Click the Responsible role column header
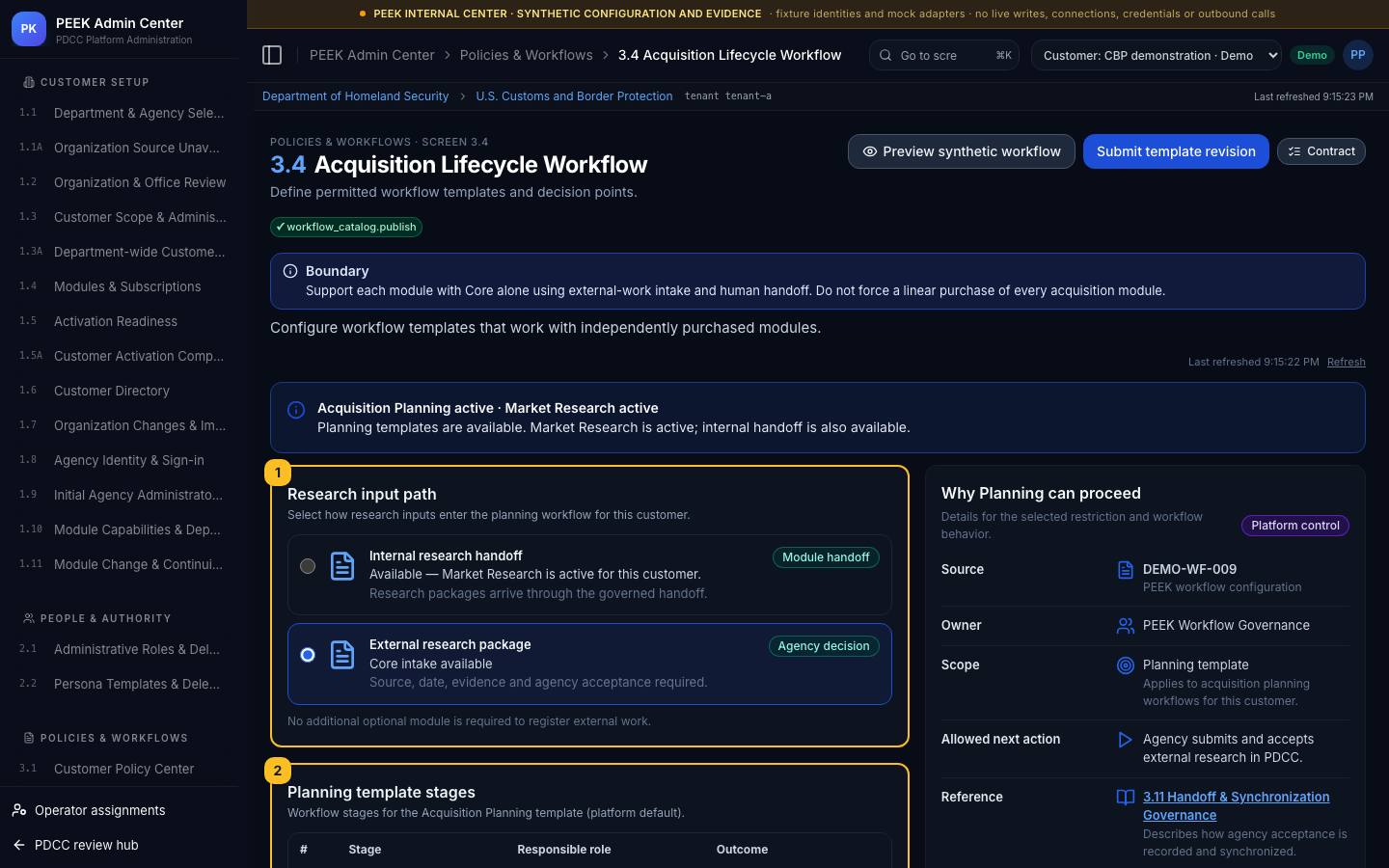Image resolution: width=1389 pixels, height=868 pixels. (x=564, y=850)
